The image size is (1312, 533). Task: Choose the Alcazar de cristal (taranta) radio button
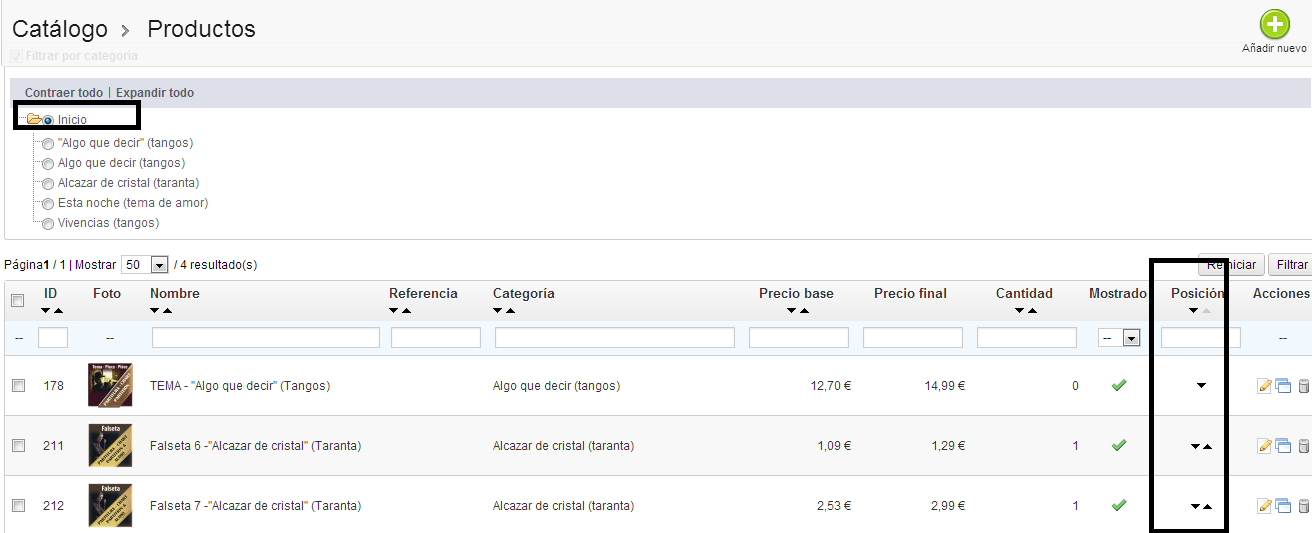[x=48, y=184]
